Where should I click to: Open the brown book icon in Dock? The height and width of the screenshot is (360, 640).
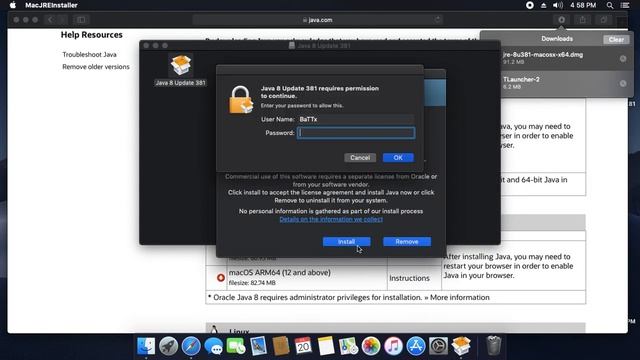point(281,346)
